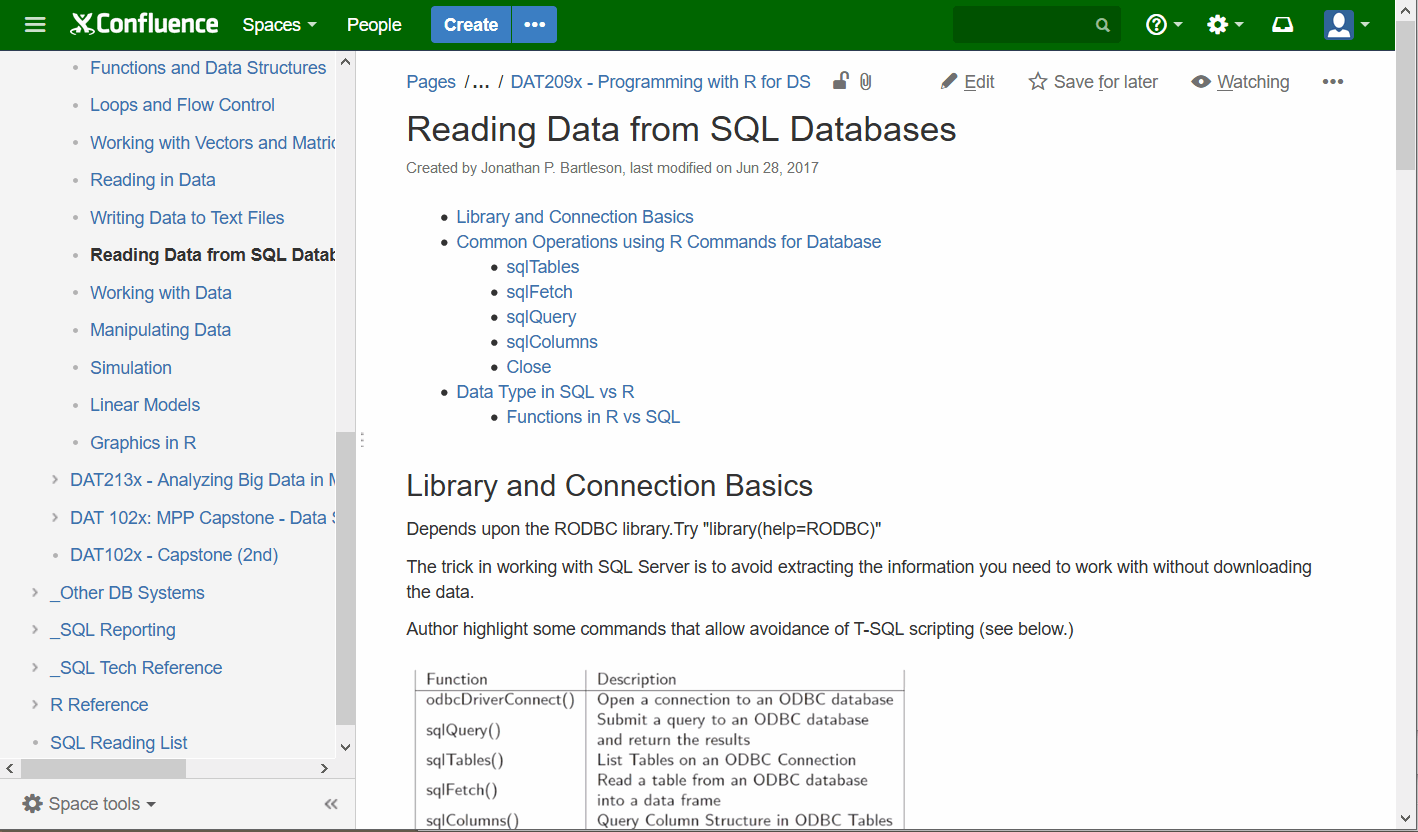Open the help question mark menu
1418x832 pixels.
(x=1163, y=25)
